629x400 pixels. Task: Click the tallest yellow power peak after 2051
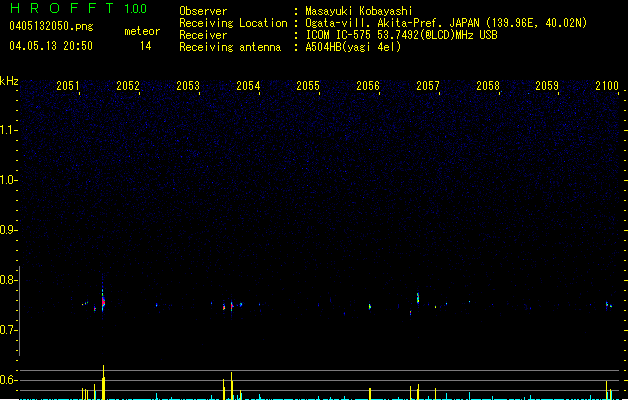point(103,382)
